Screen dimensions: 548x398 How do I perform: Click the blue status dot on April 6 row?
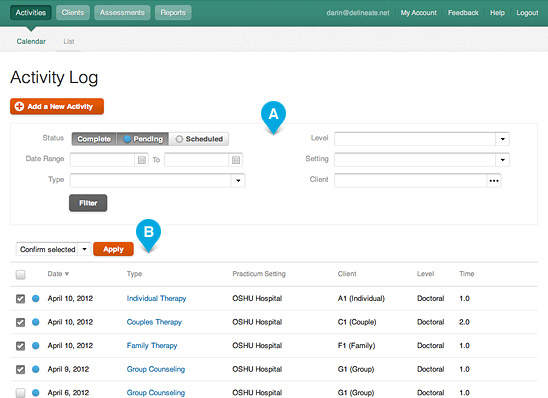(x=36, y=393)
